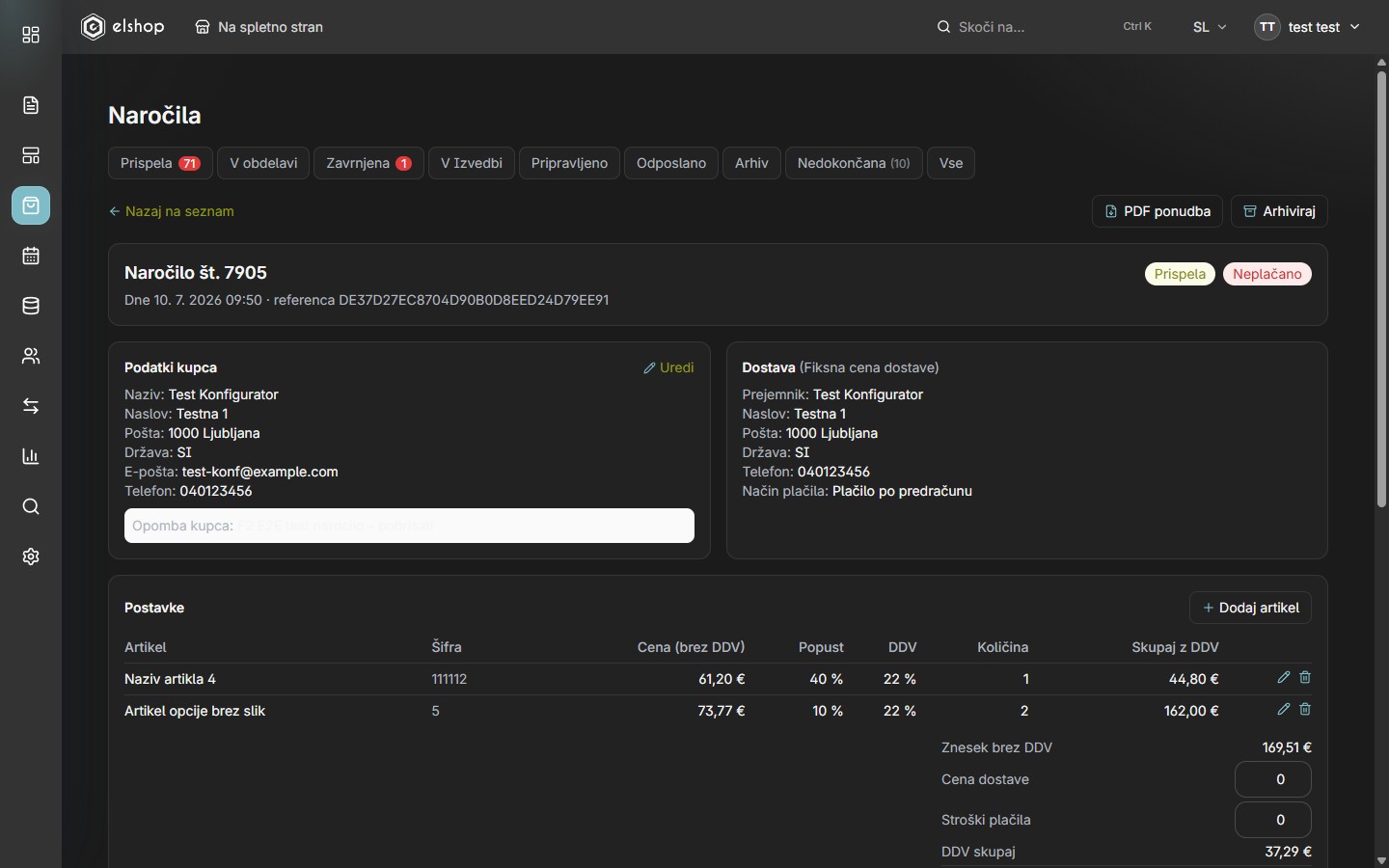
Task: Click the elshop logo
Action: coord(123,27)
